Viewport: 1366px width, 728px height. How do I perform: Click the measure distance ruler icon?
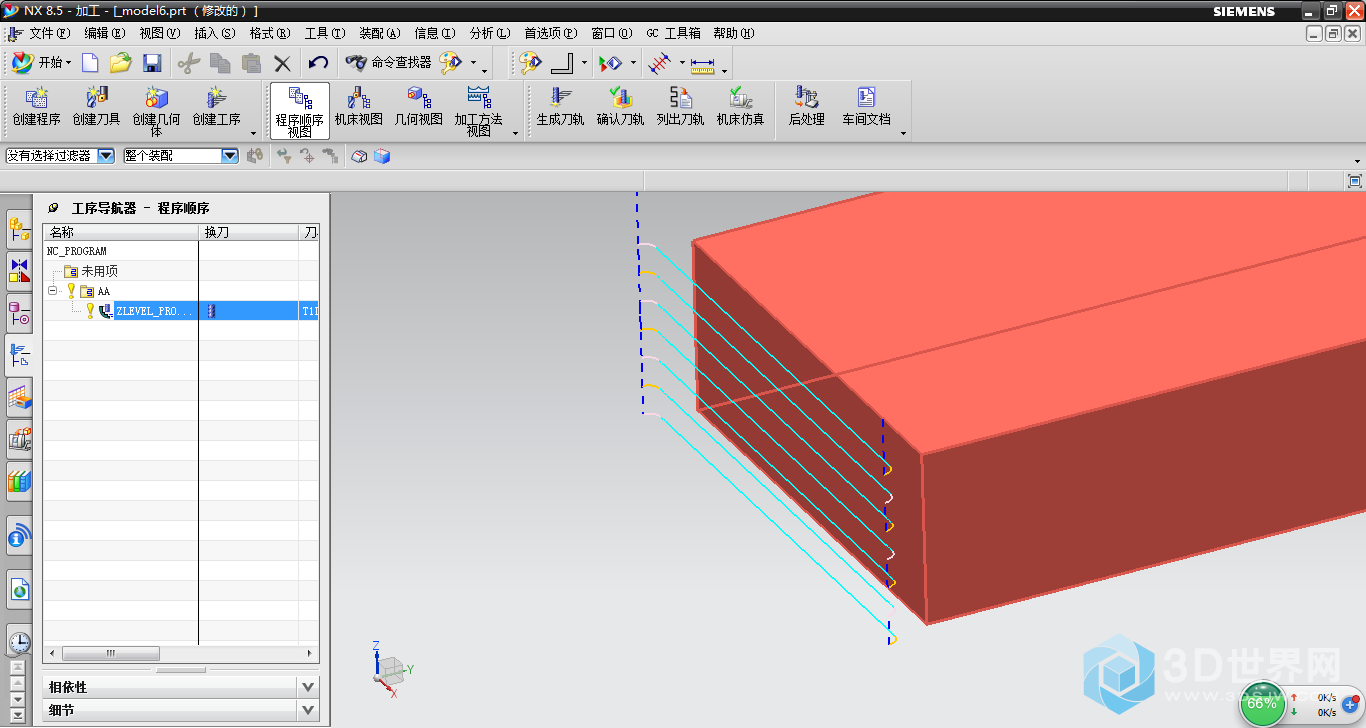point(703,64)
